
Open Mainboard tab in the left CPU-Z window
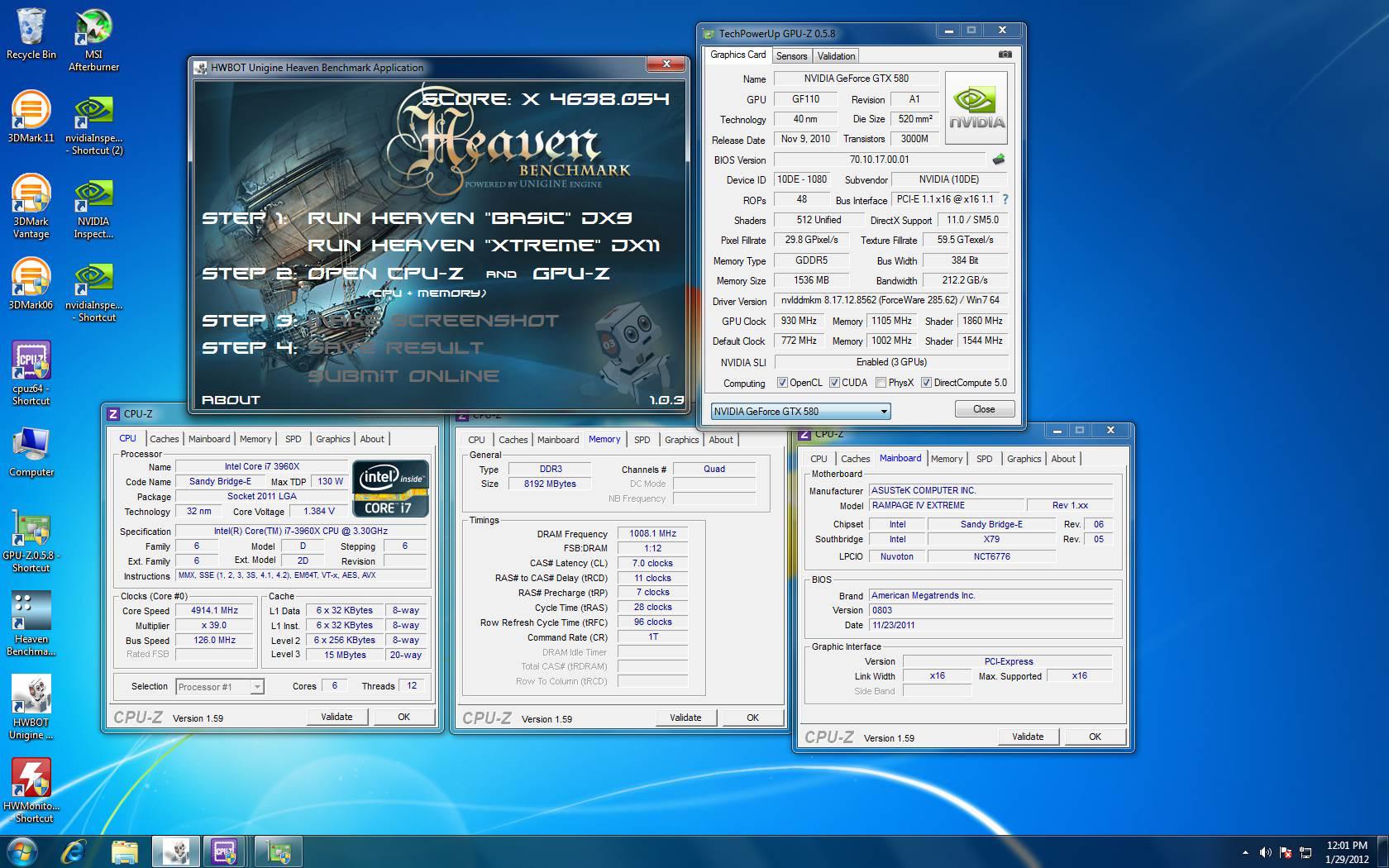pyautogui.click(x=209, y=439)
